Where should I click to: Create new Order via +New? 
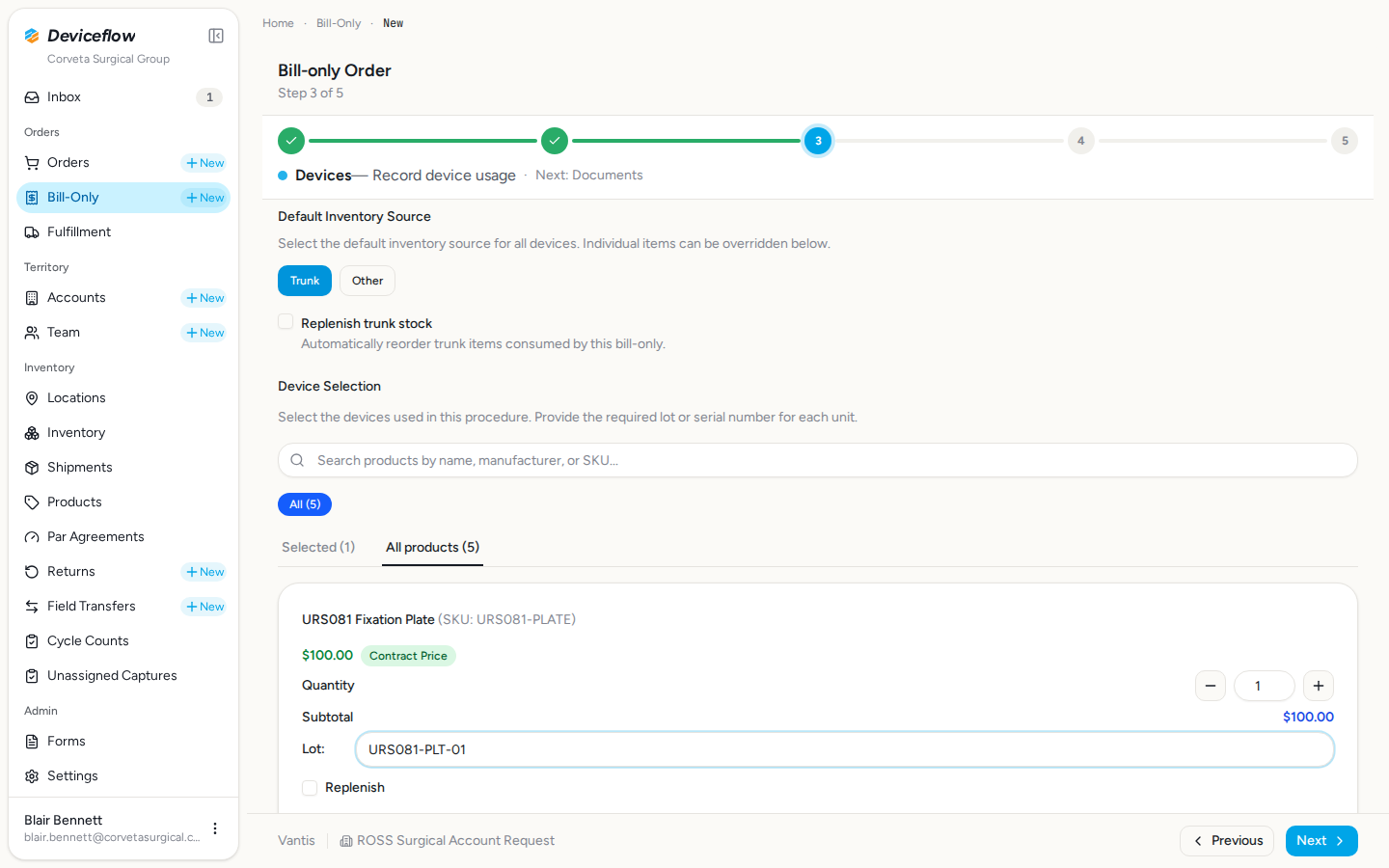pyautogui.click(x=204, y=163)
